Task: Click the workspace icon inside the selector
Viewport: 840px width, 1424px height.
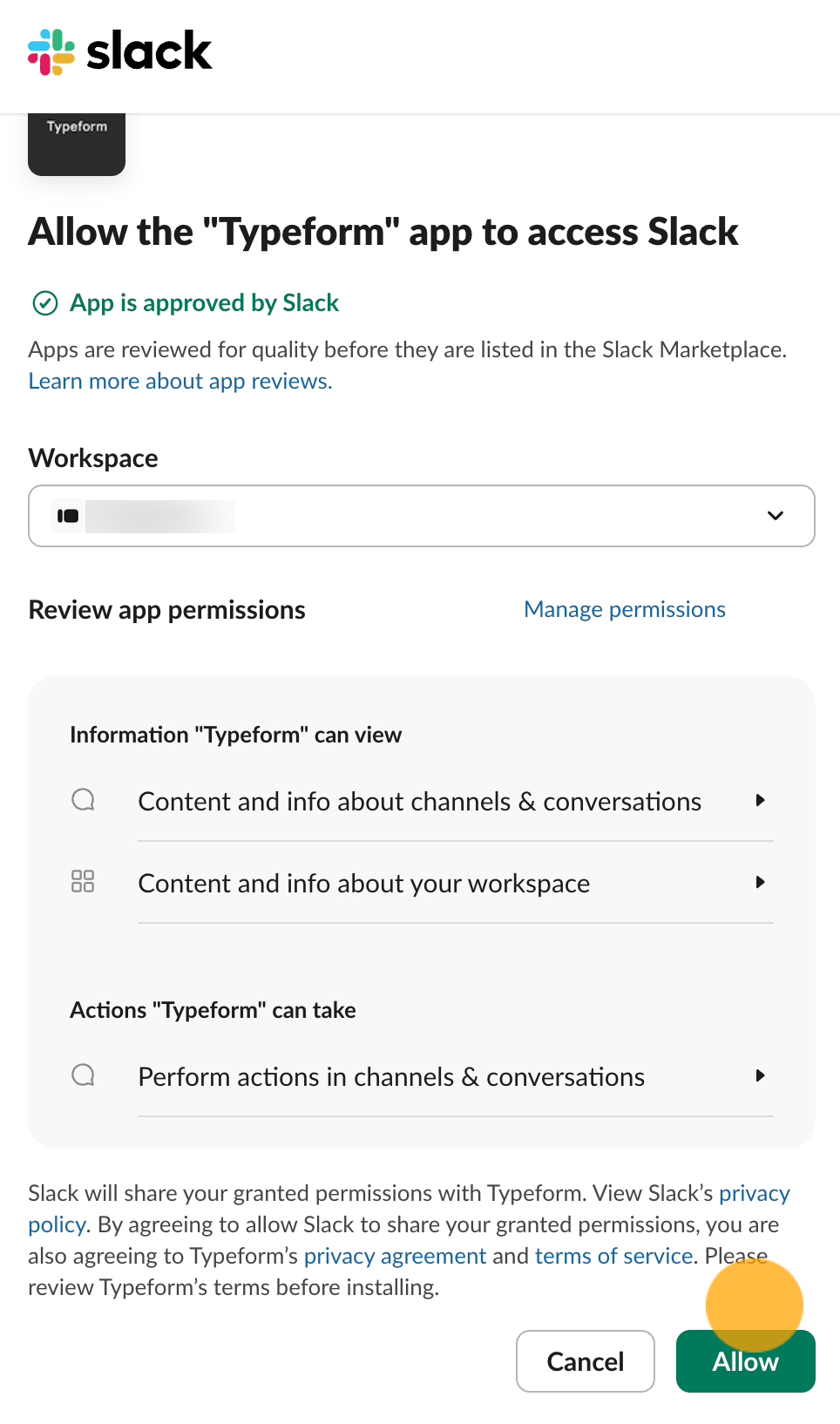Action: click(x=68, y=516)
